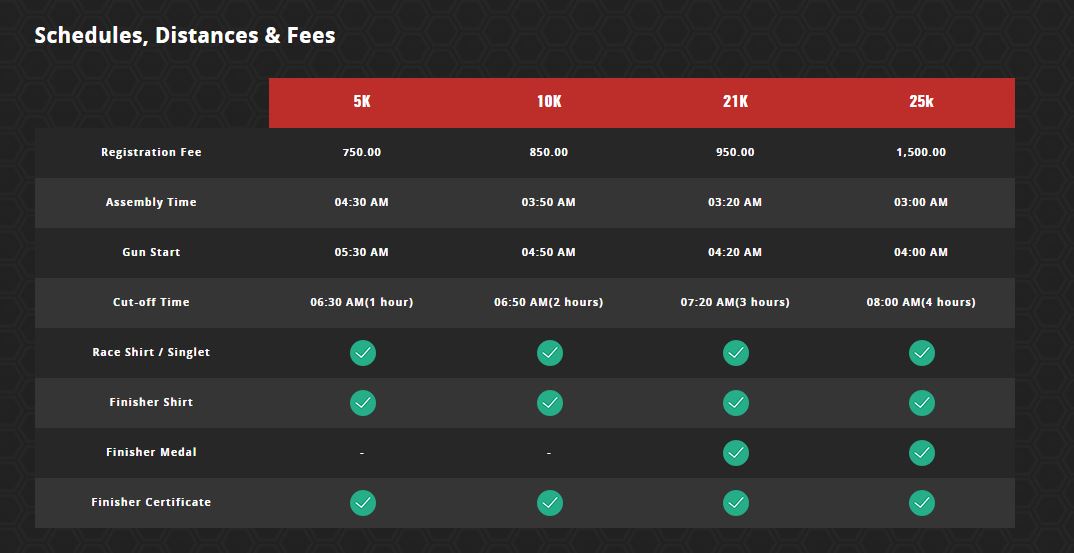
Task: Click the 5K Race Shirt checkmark icon
Action: [363, 353]
